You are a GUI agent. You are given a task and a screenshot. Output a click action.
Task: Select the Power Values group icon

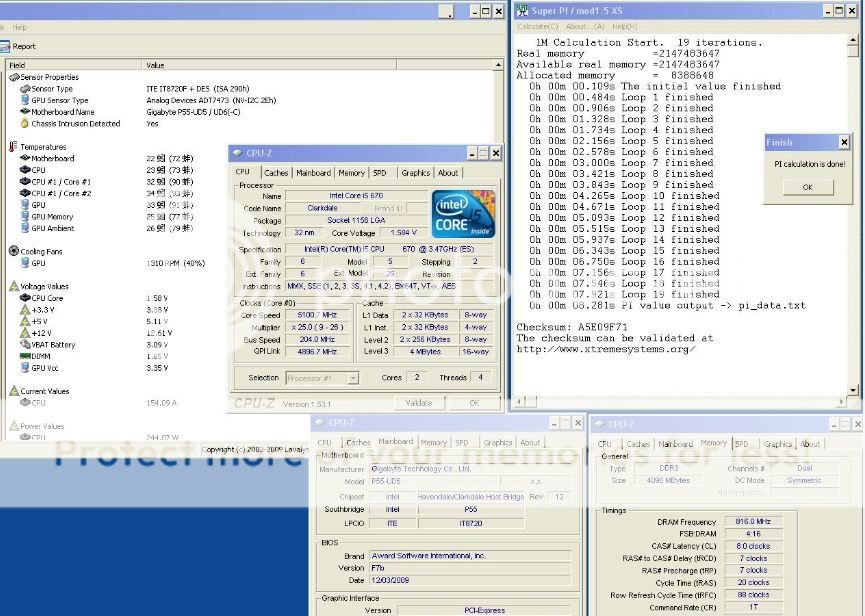pyautogui.click(x=14, y=426)
